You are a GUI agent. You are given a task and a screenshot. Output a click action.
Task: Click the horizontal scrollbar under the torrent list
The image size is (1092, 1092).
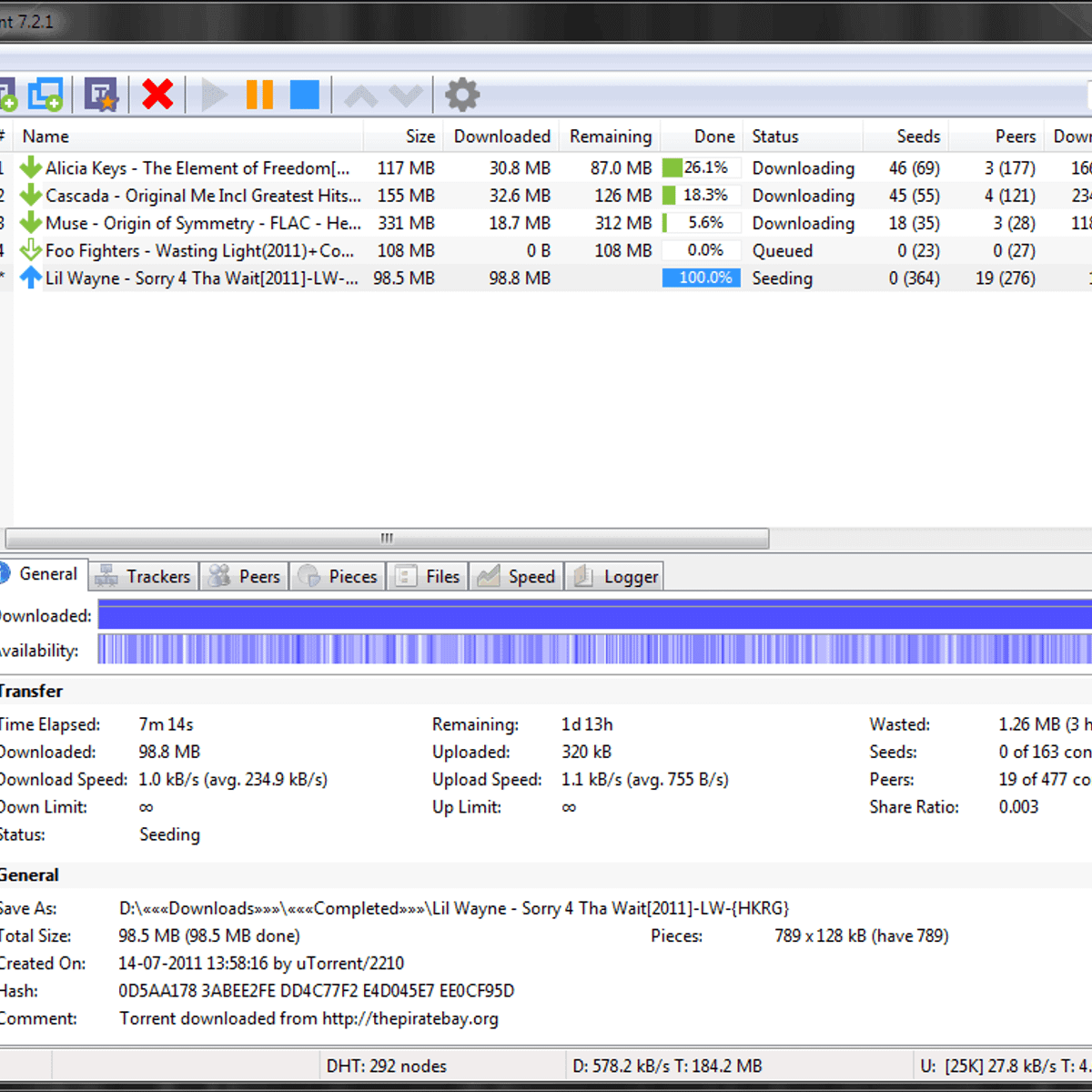(x=387, y=539)
